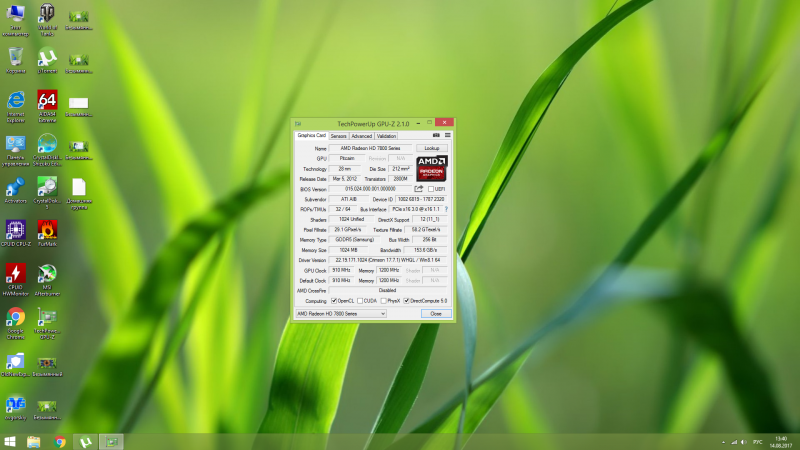This screenshot has width=800, height=450.
Task: Switch to the Sensors tab
Action: 338,136
